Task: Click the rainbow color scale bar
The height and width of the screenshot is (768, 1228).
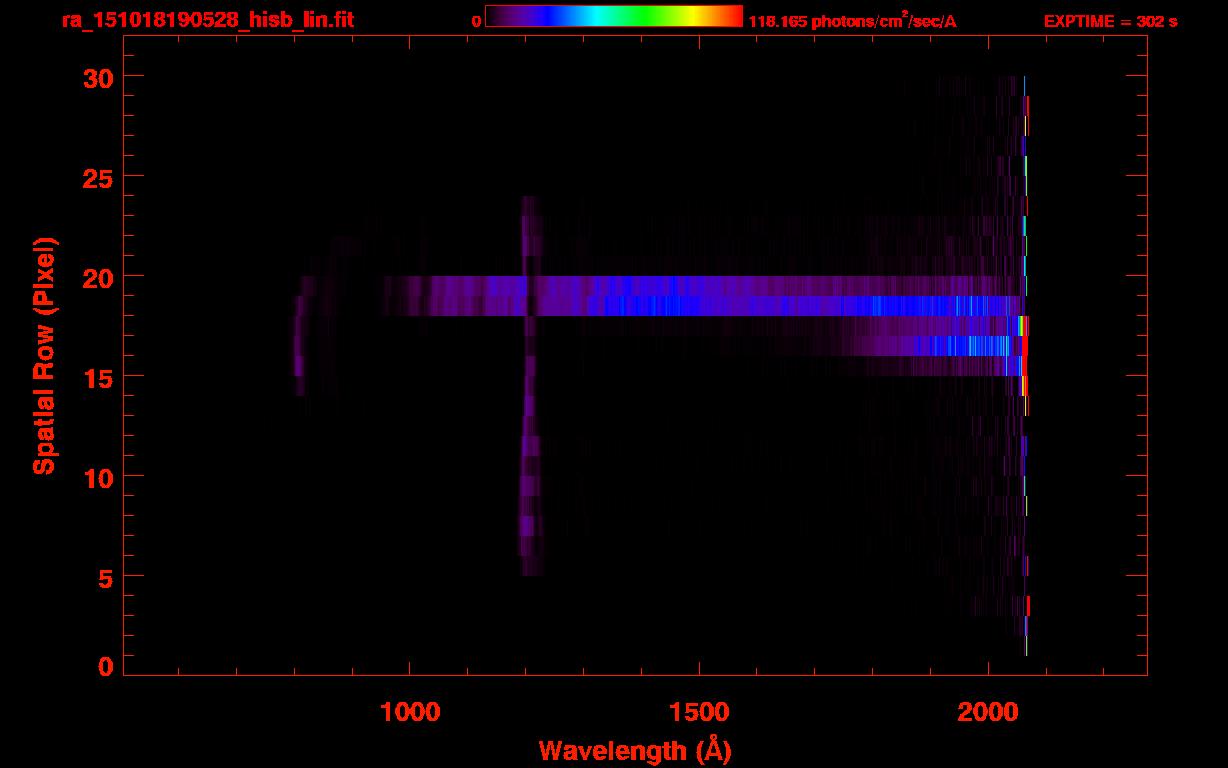Action: pyautogui.click(x=614, y=16)
